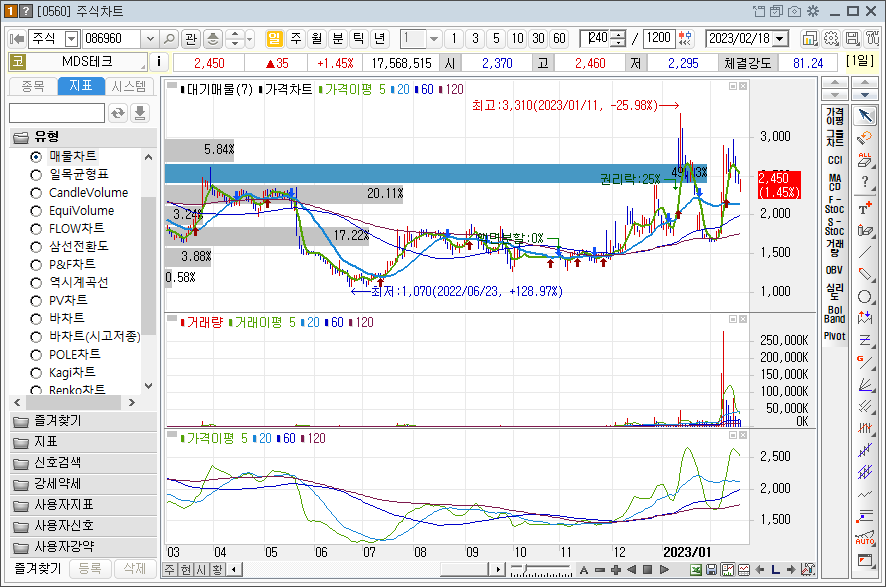Click the question mark help tool
Image resolution: width=886 pixels, height=587 pixels.
[865, 182]
